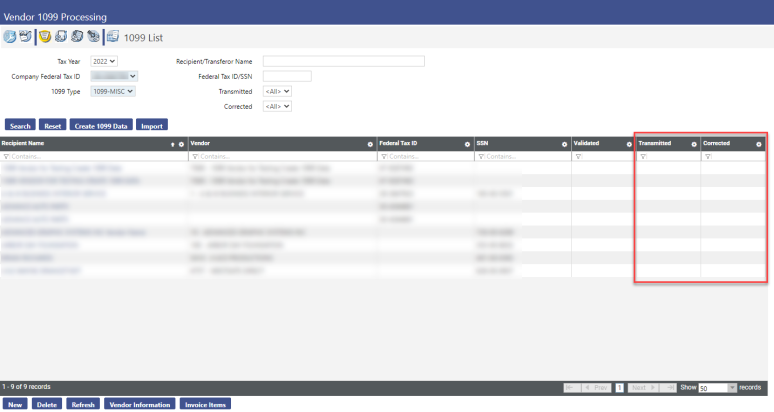The image size is (774, 412).
Task: Open Transmitted column options icon
Action: [x=694, y=144]
